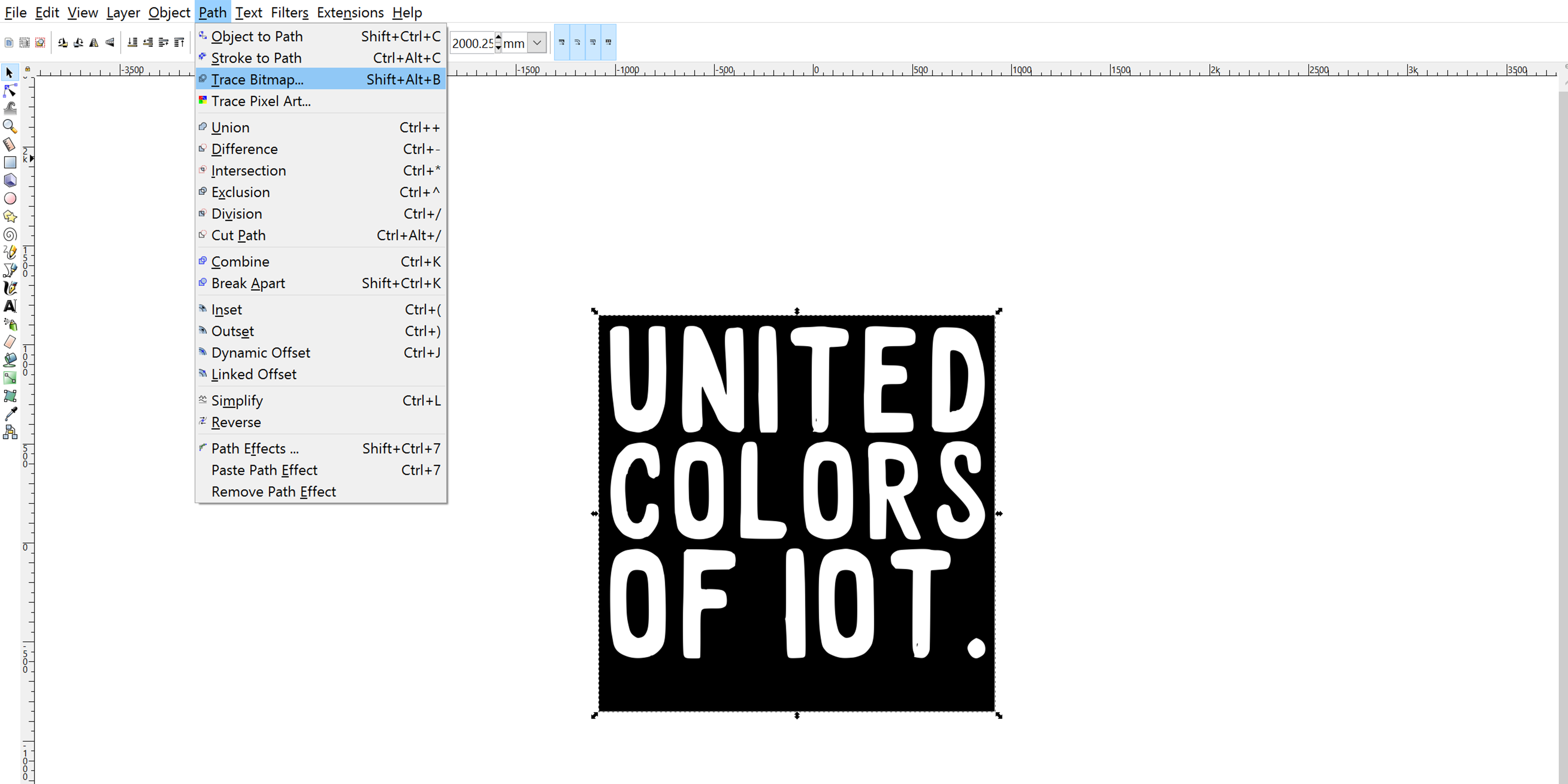
Task: Select the 3D Box tool
Action: pos(10,180)
